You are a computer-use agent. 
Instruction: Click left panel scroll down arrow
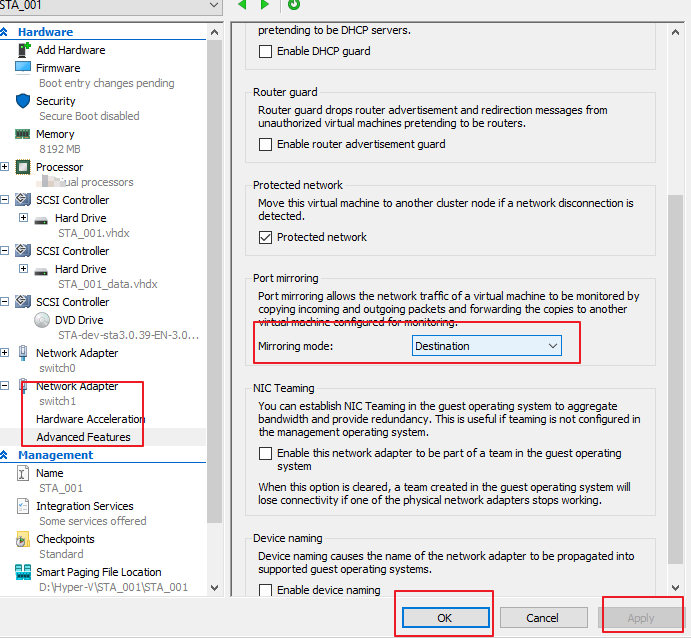(215, 588)
